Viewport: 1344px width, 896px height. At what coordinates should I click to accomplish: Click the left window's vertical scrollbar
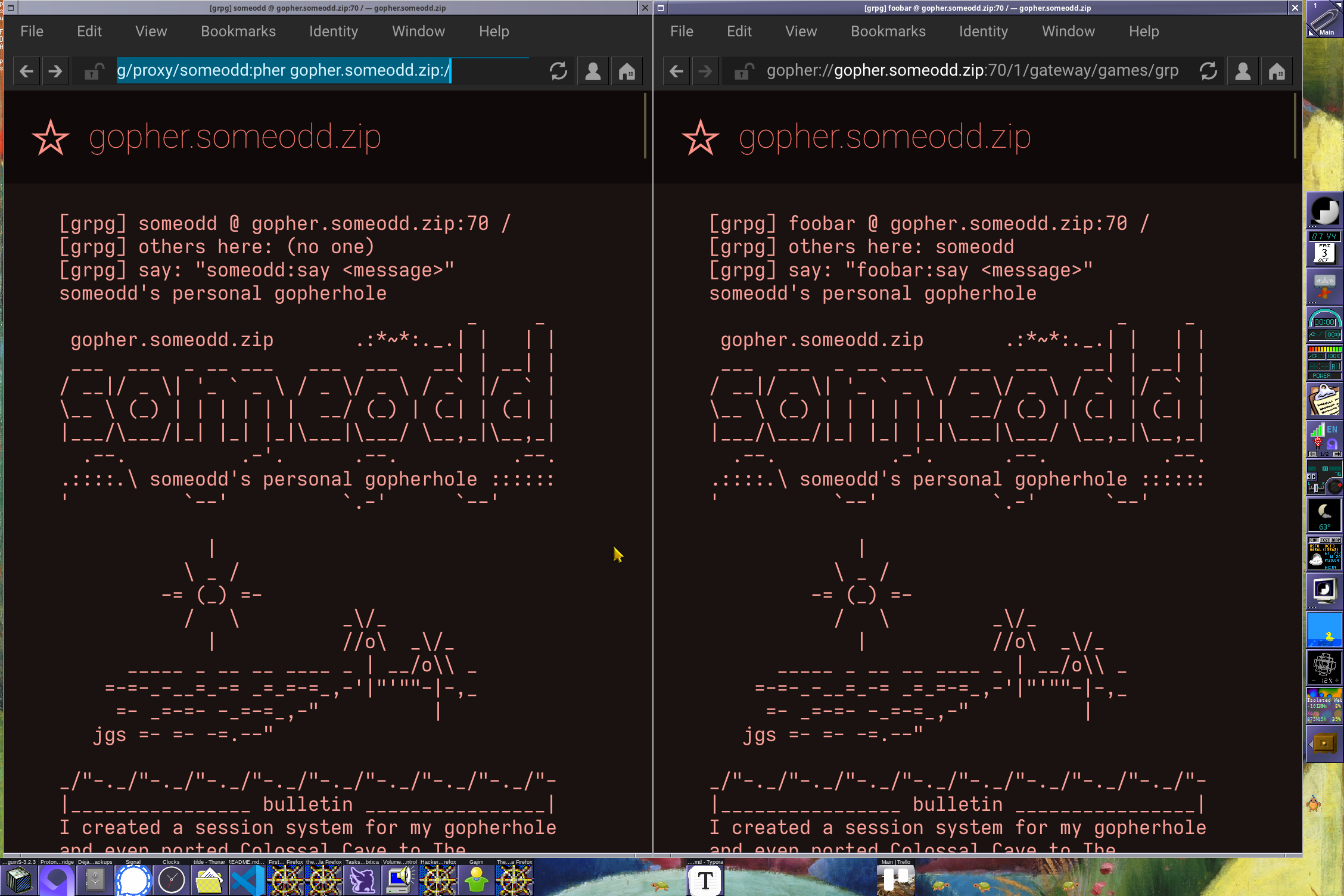[x=645, y=126]
